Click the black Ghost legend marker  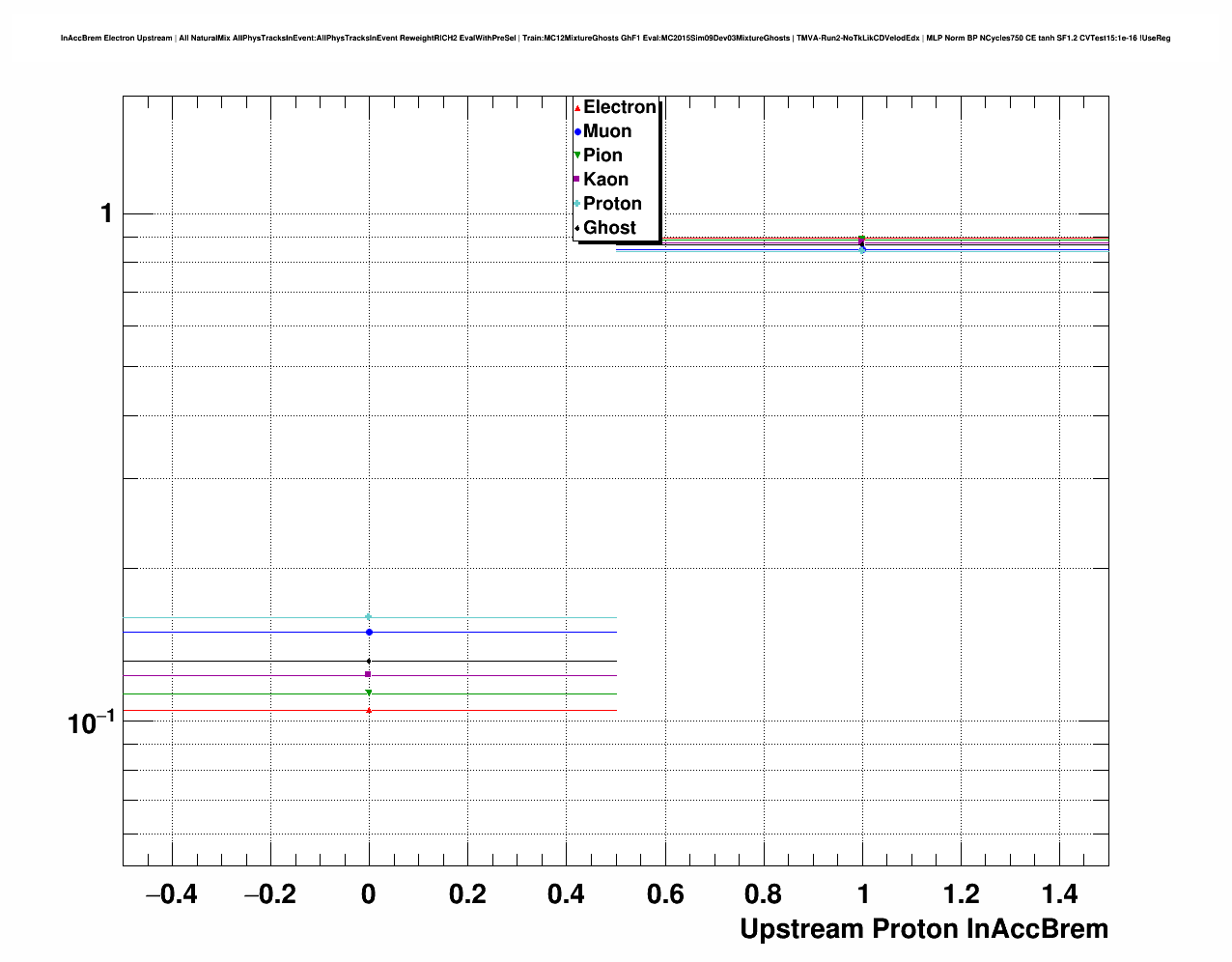(577, 228)
